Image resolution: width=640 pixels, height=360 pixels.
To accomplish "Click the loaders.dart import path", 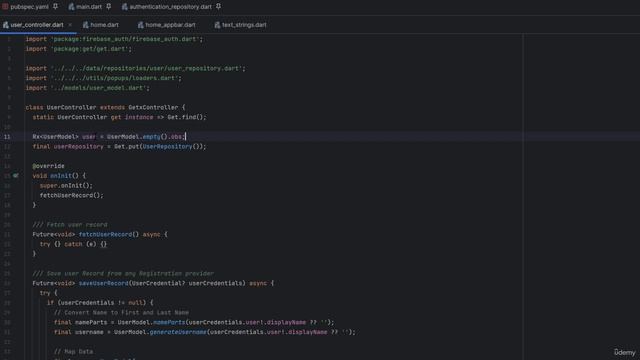I will click(114, 78).
